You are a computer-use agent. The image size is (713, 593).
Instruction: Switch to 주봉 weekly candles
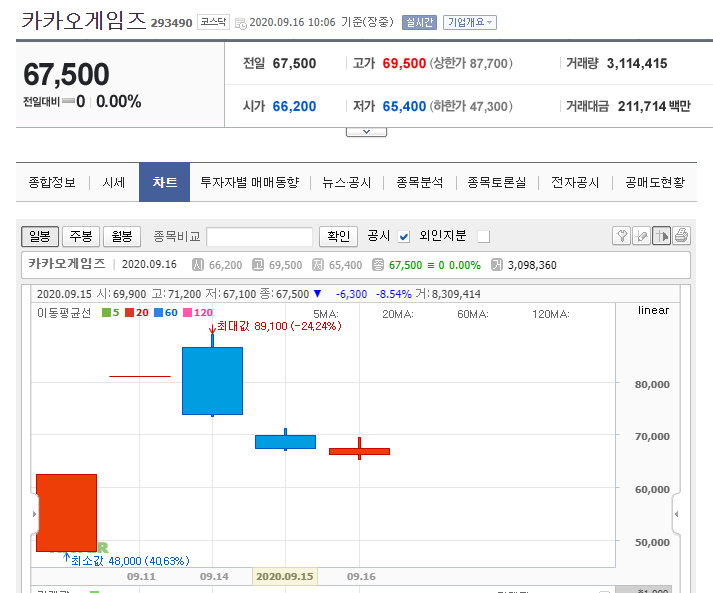point(81,236)
